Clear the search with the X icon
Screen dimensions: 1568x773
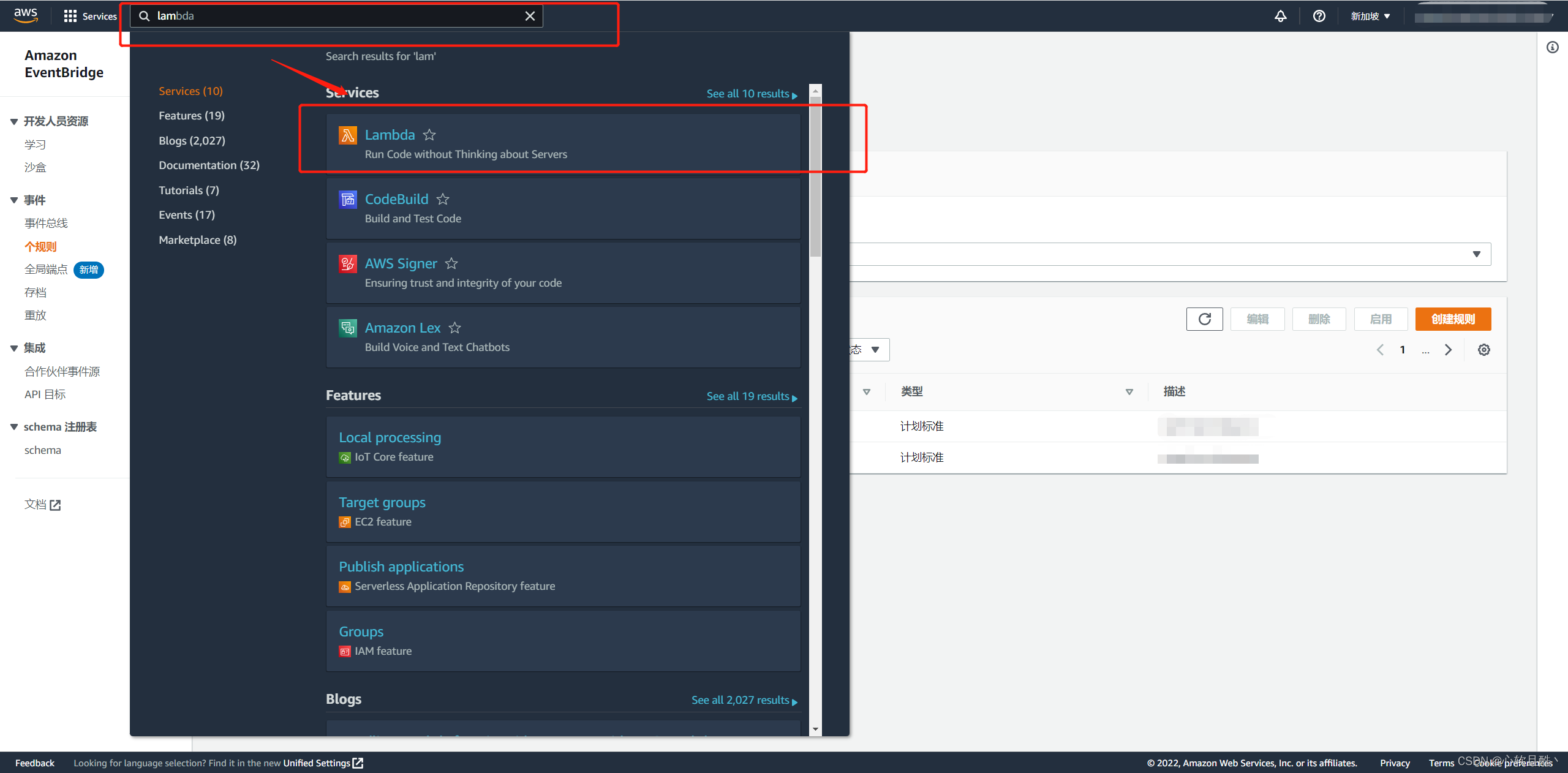tap(530, 16)
